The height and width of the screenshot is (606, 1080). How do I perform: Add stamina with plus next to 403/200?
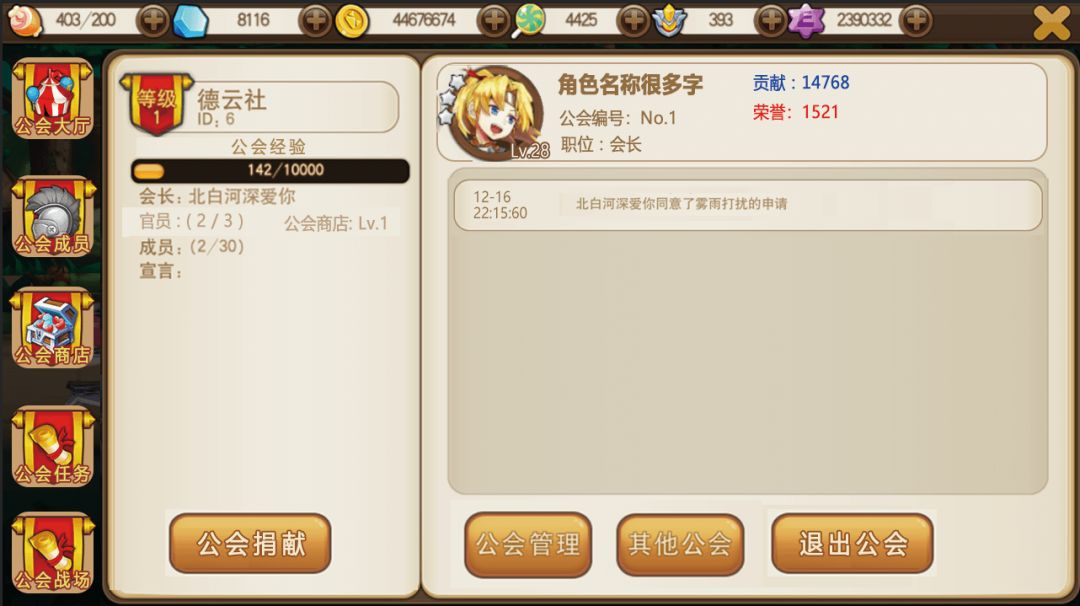[153, 21]
